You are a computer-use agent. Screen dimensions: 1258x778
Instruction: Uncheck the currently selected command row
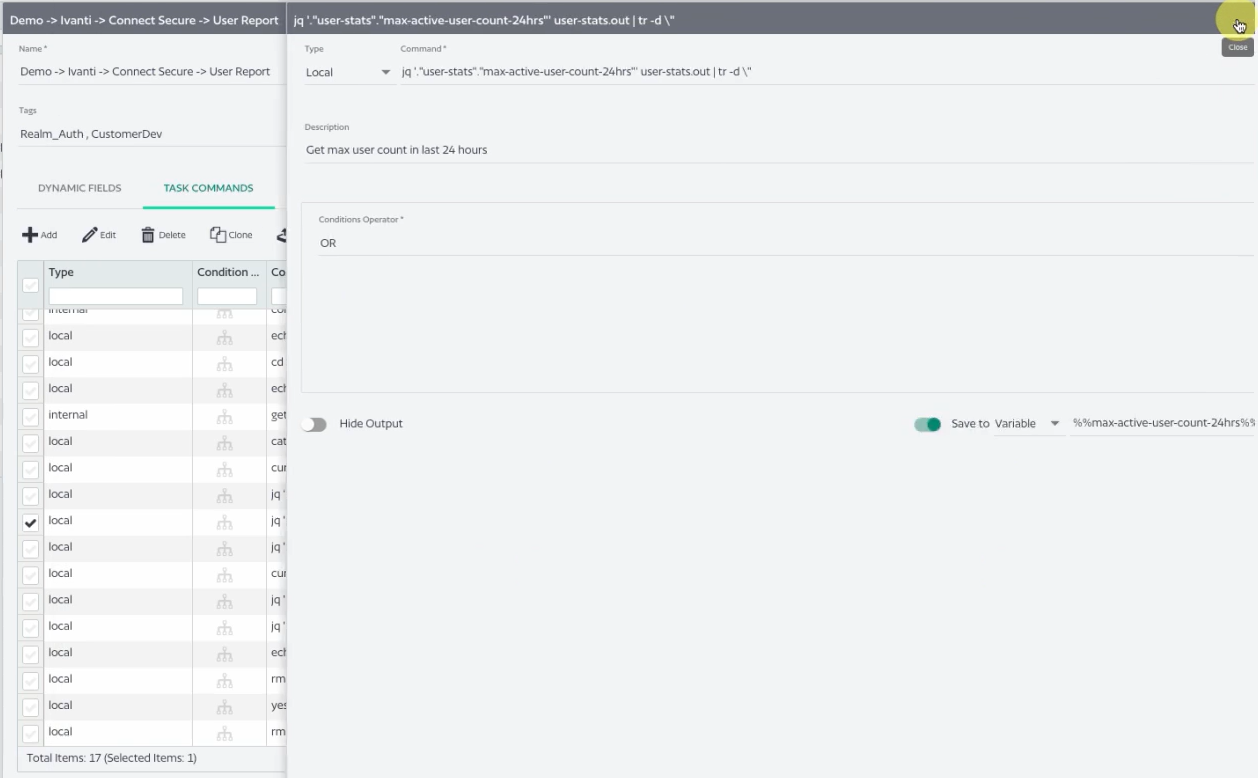(x=31, y=522)
